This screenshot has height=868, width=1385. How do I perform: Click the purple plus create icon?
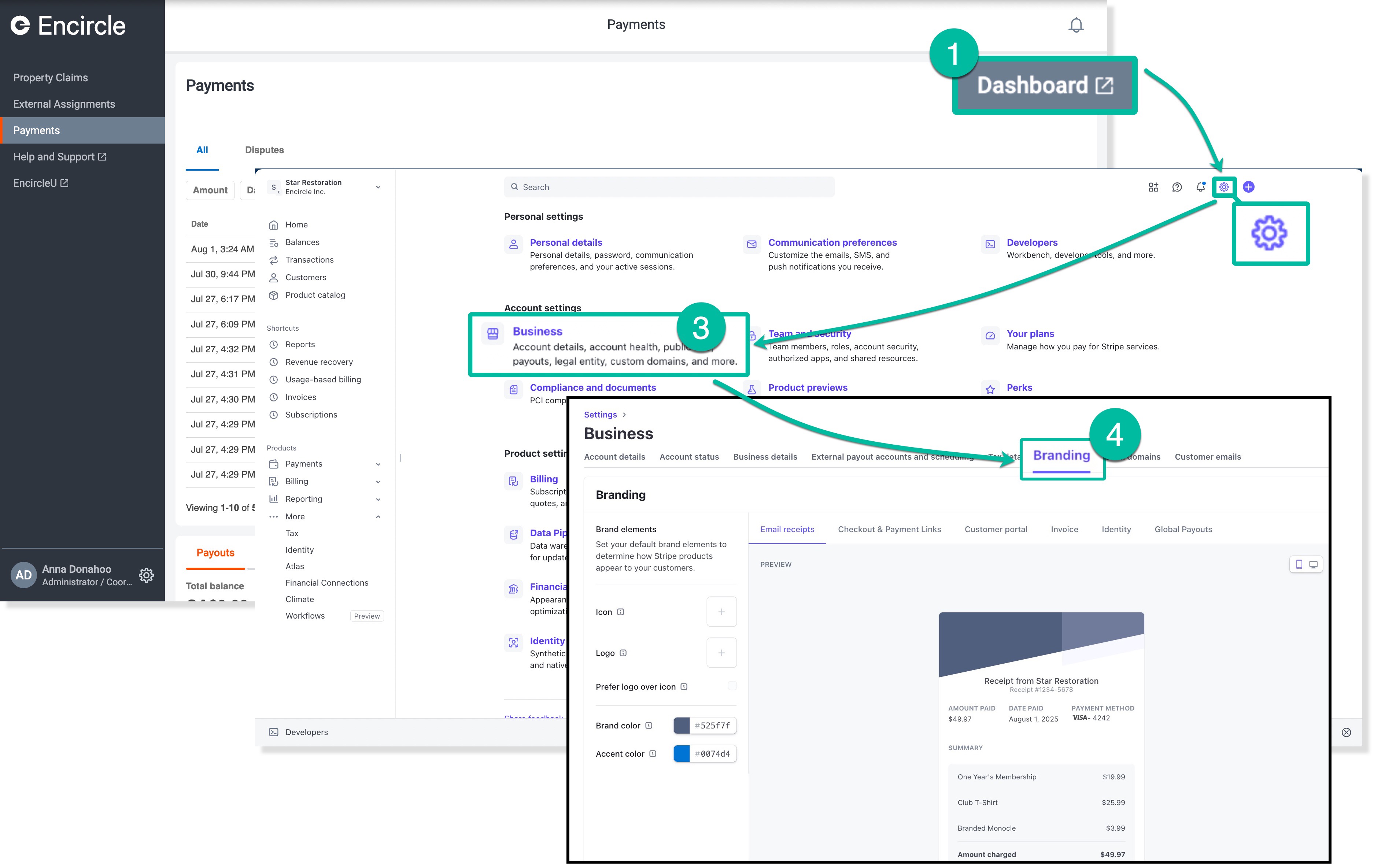pos(1248,187)
